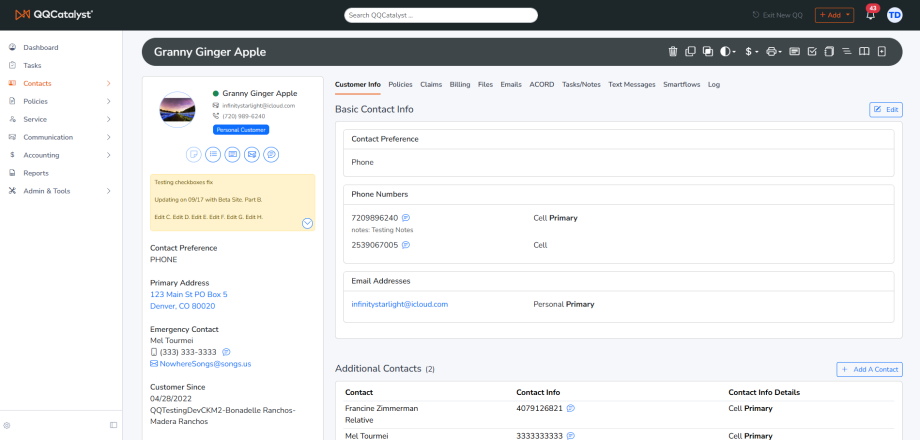
Task: Toggle the sidebar collapse icon at bottom left
Action: click(x=114, y=425)
